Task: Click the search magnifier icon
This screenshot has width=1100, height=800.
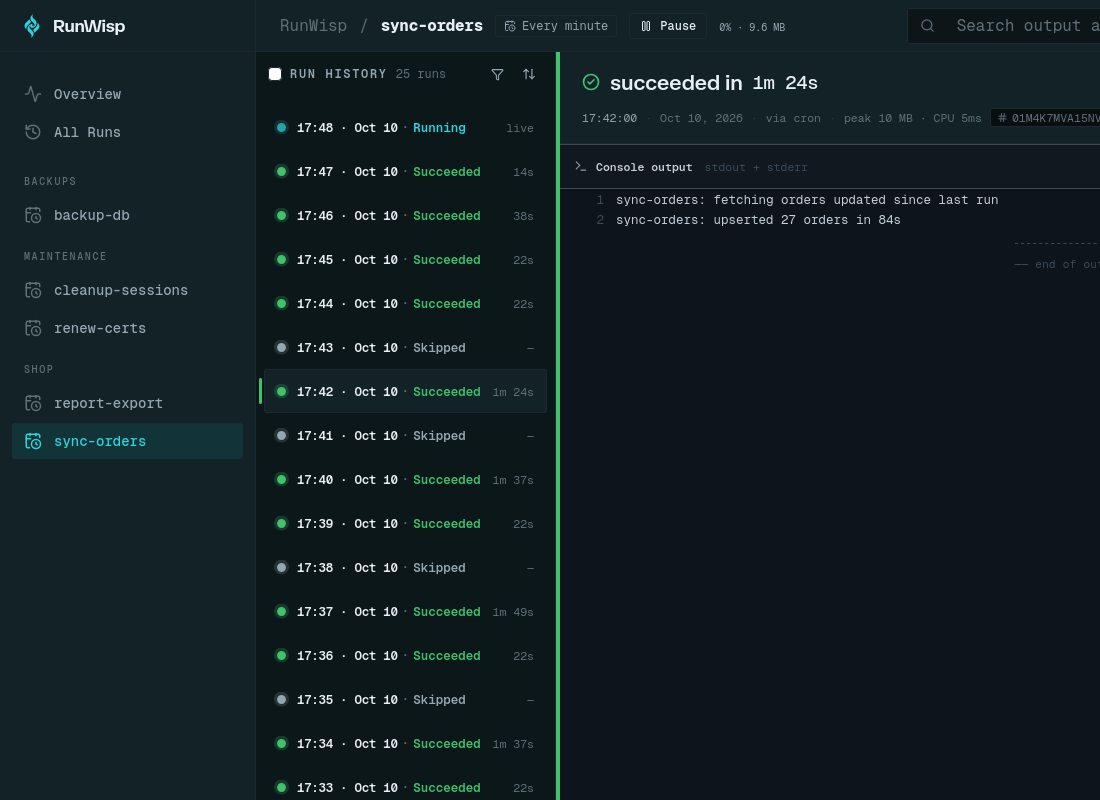Action: click(927, 26)
